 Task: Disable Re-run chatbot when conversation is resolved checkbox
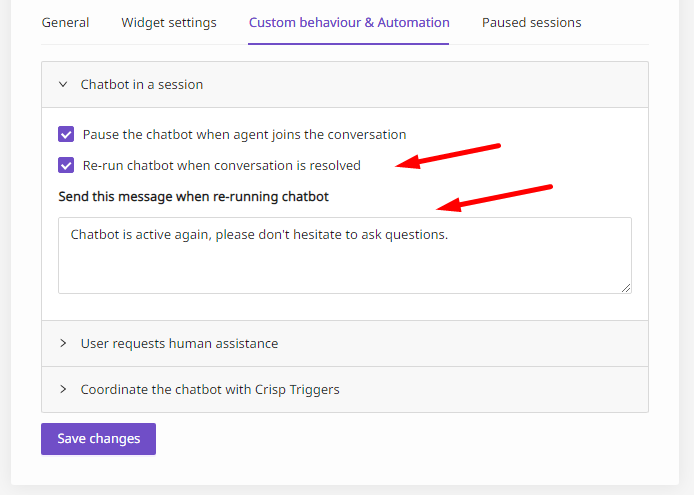[x=66, y=165]
